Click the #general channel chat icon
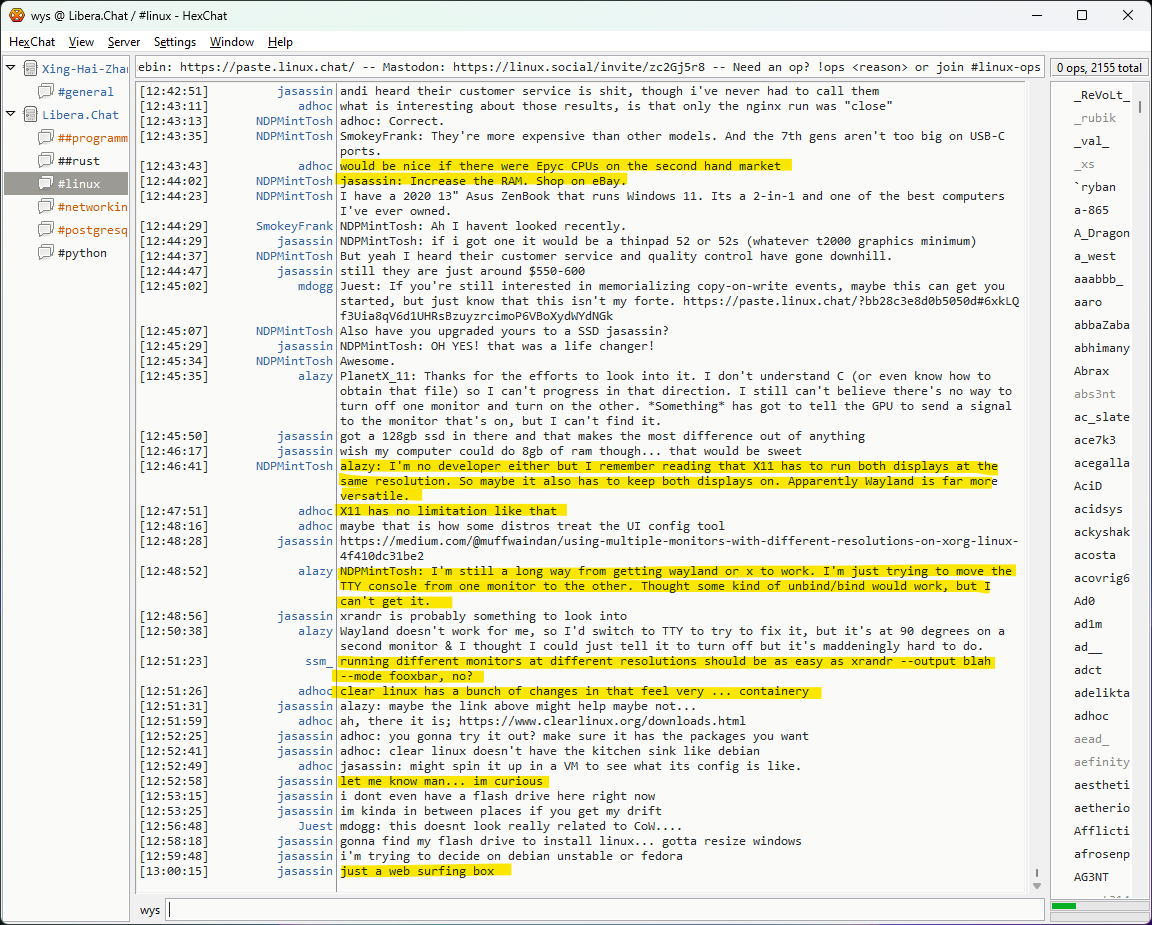This screenshot has height=925, width=1152. (x=45, y=92)
